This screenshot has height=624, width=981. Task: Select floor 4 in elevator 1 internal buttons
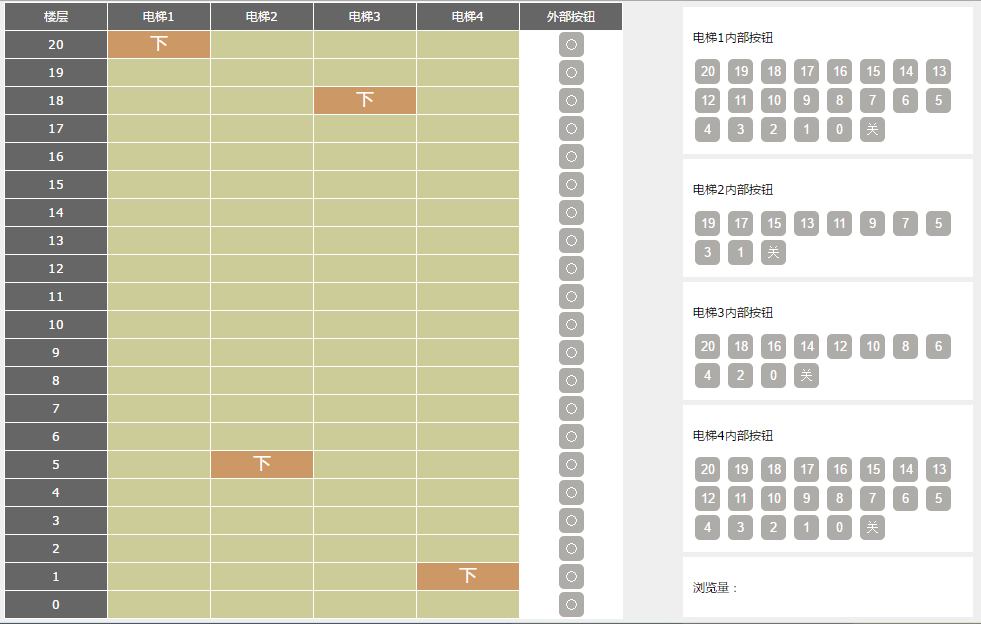[708, 130]
